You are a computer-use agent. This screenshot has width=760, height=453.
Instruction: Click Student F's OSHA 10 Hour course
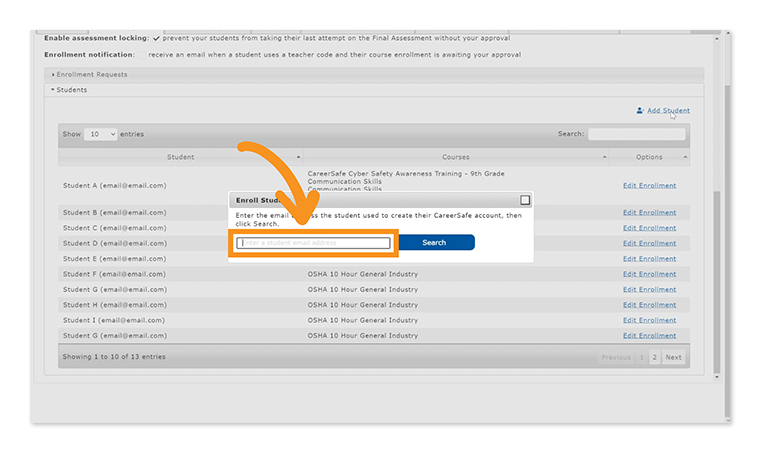point(363,274)
